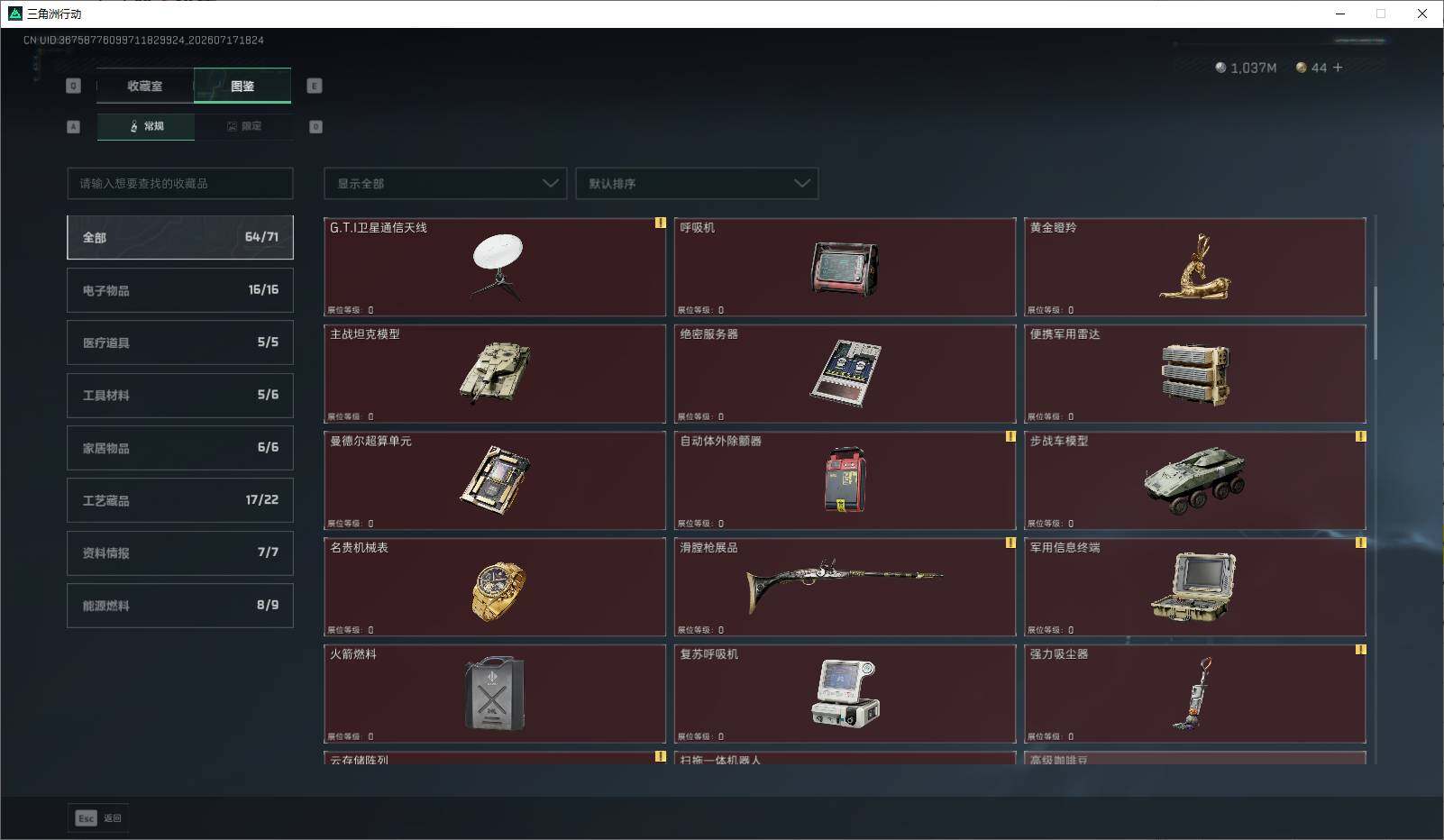Select the 名贵机械表 gold watch item
This screenshot has width=1444, height=840.
[495, 587]
